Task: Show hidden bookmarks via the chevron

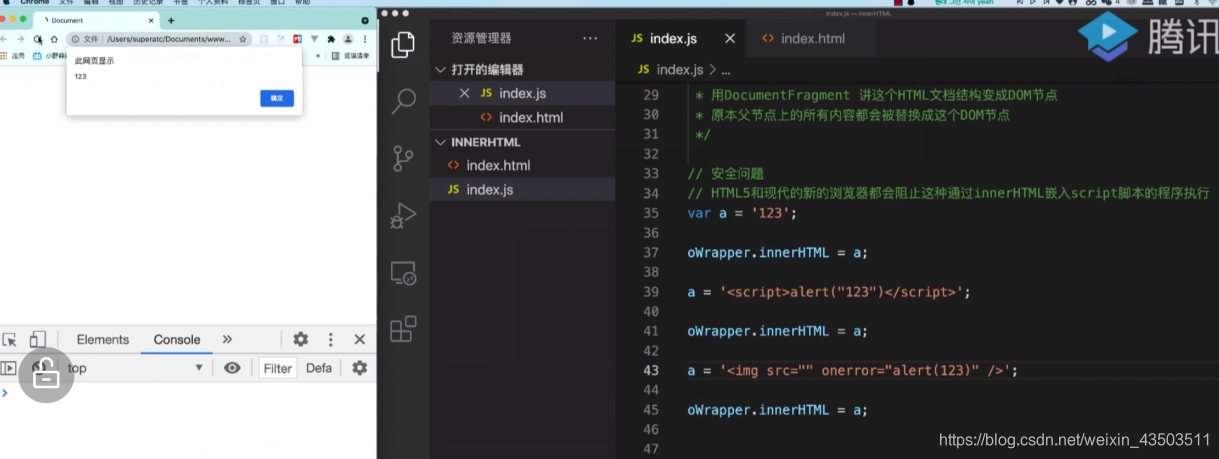Action: click(x=318, y=56)
